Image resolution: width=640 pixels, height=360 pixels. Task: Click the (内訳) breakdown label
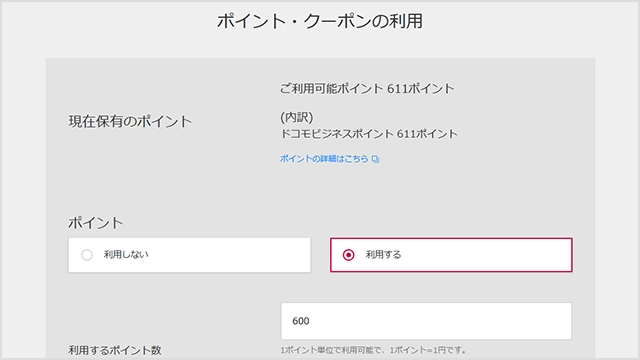[296, 118]
